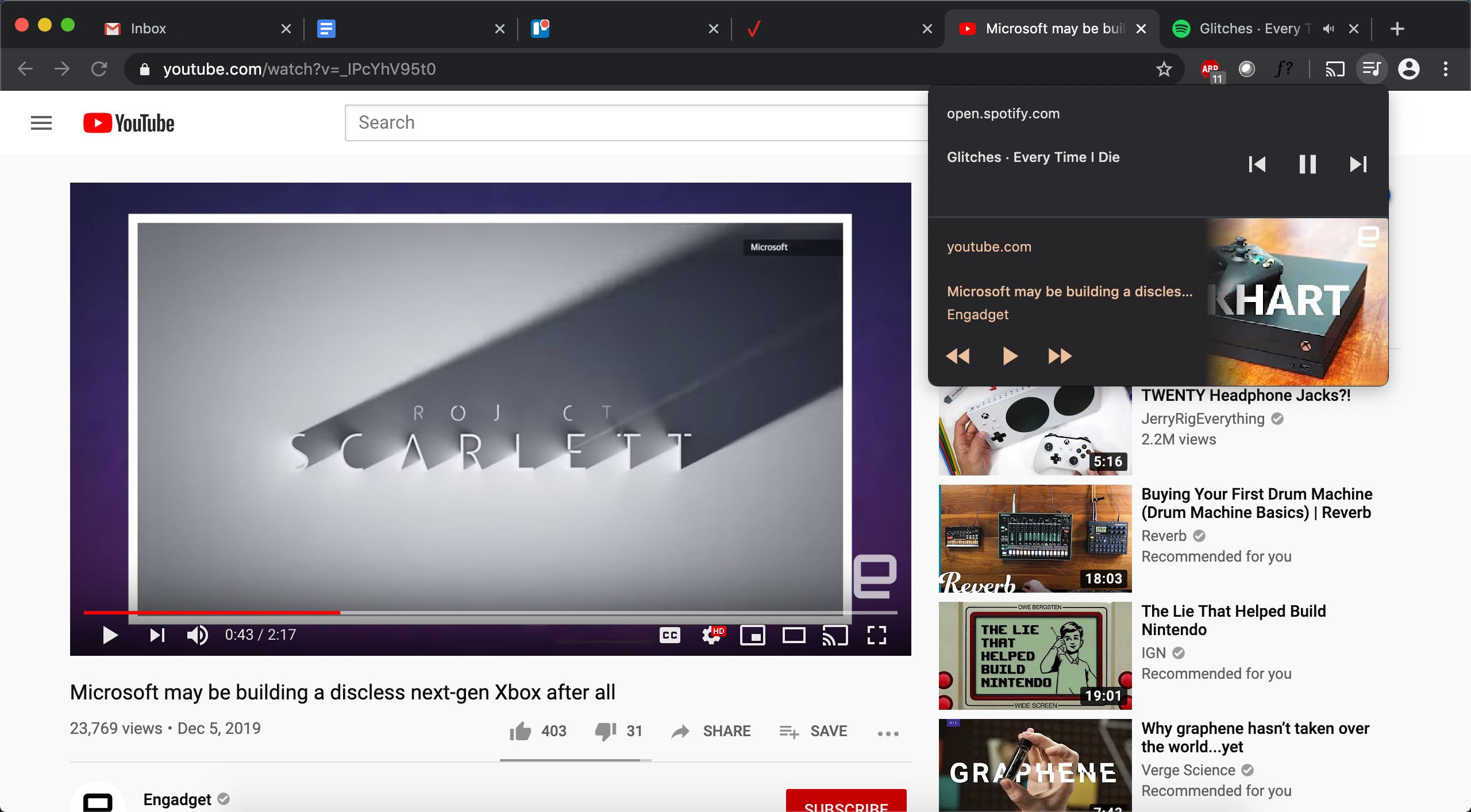Pause the Glitches Spotify track
Viewport: 1471px width, 812px height.
(1307, 165)
